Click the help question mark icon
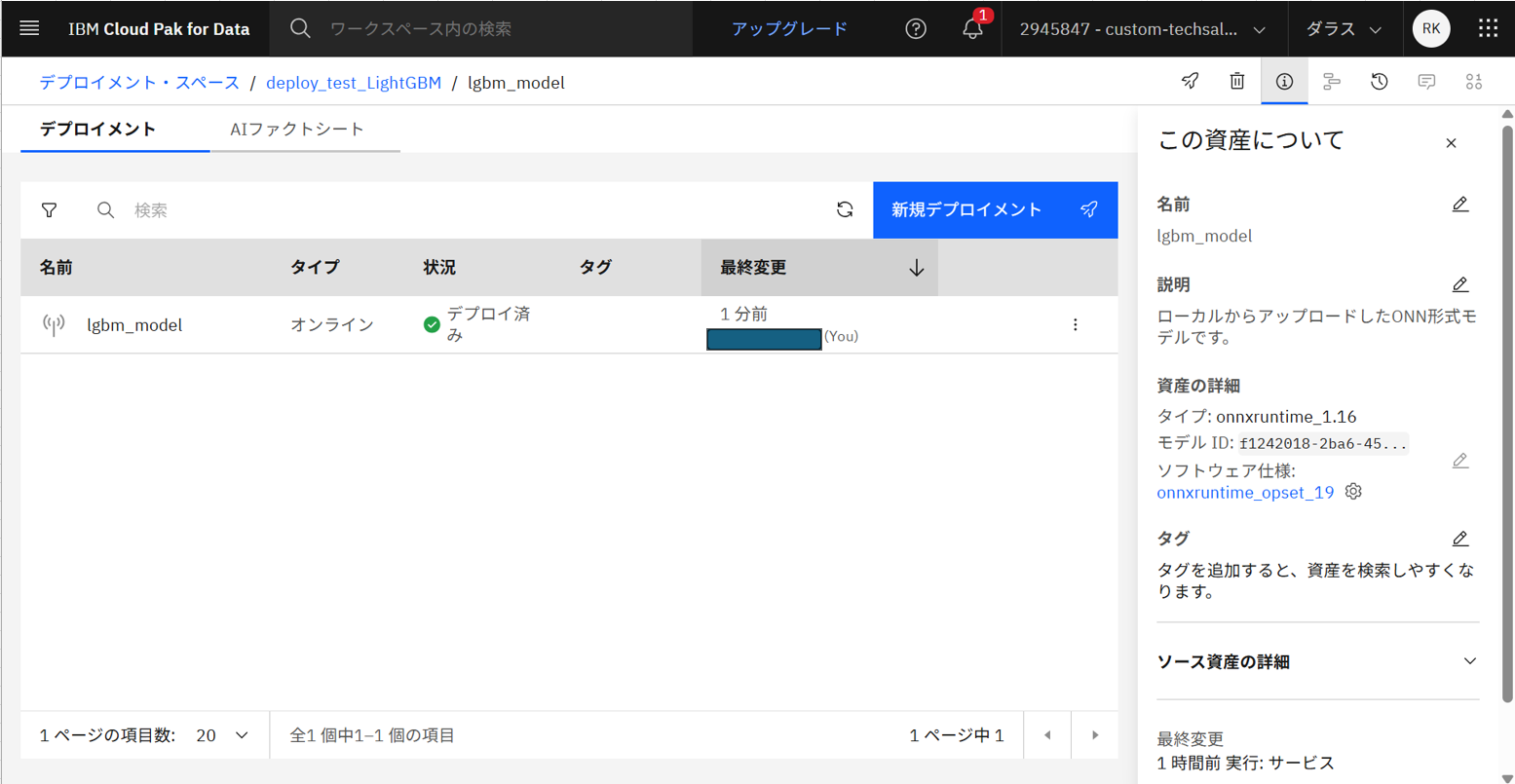This screenshot has height=784, width=1515. click(916, 29)
